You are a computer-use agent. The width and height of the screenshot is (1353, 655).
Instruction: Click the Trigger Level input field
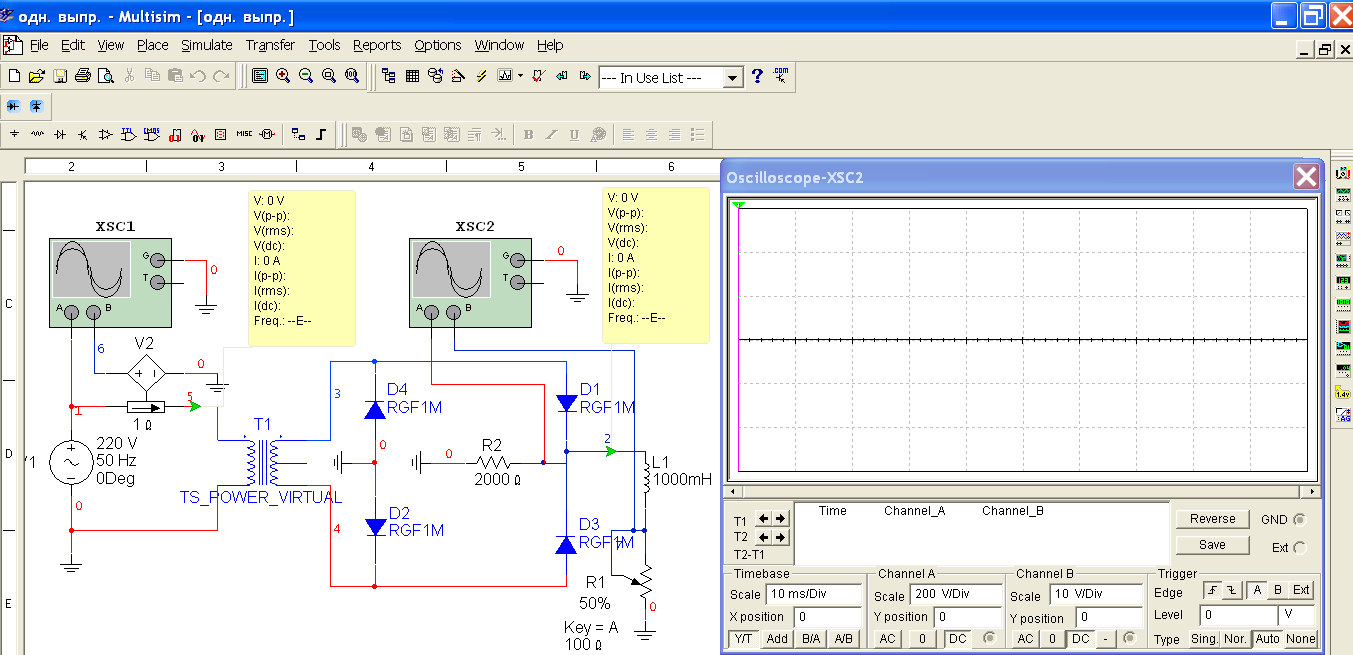tap(1237, 616)
